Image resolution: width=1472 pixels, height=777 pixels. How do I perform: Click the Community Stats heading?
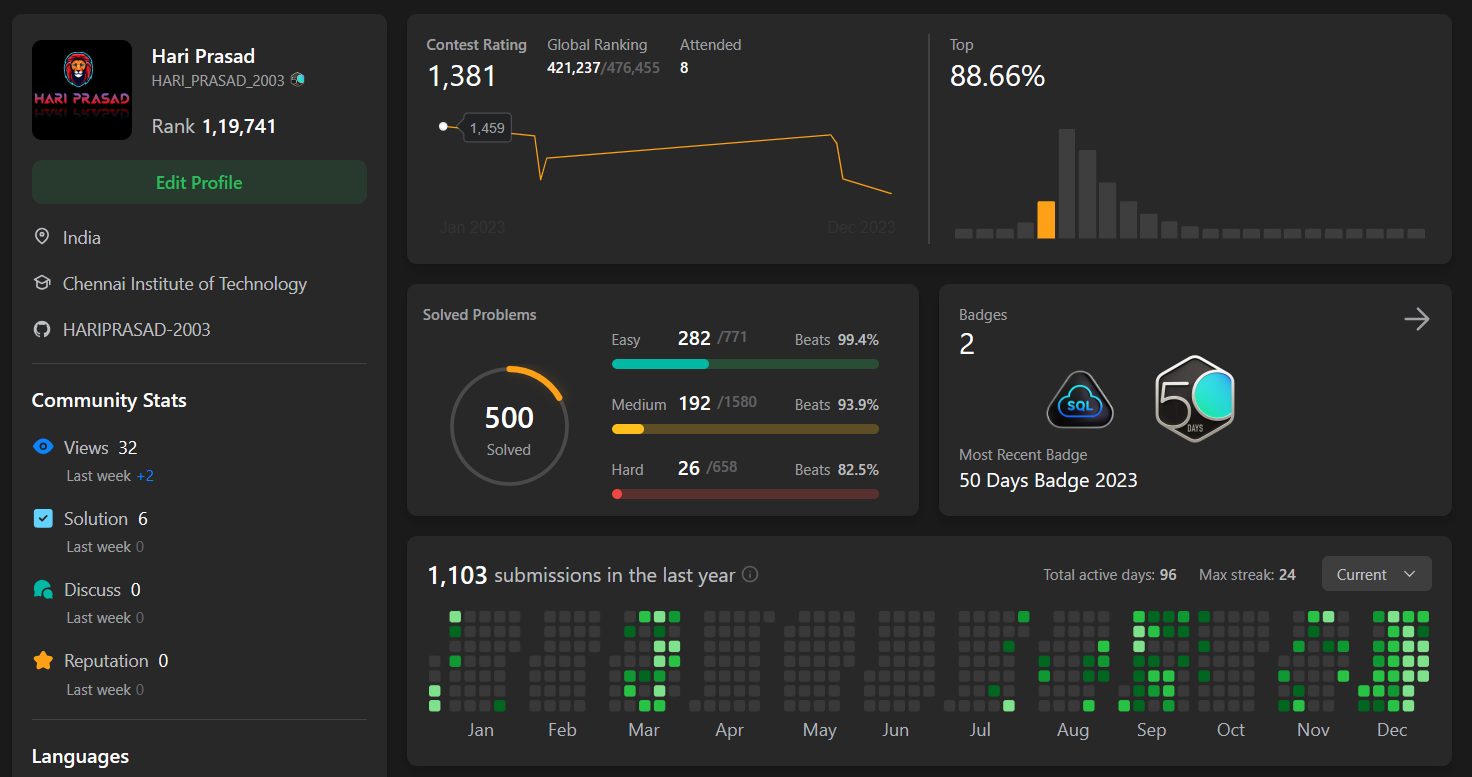point(109,400)
